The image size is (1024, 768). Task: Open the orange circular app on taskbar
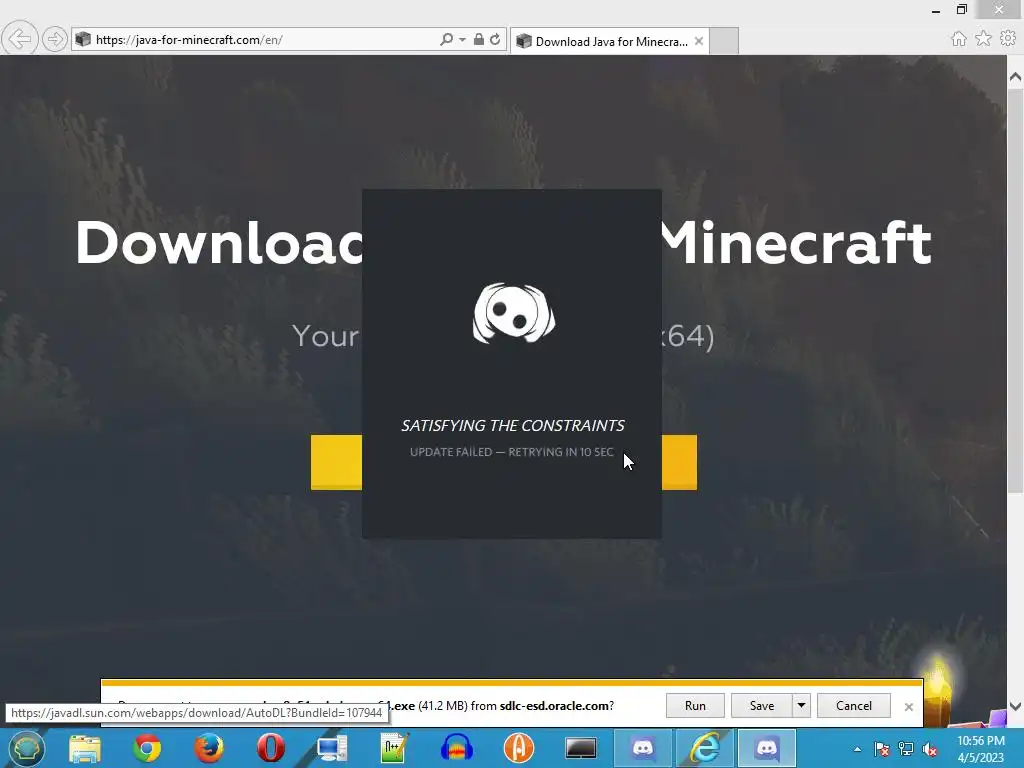pyautogui.click(x=519, y=748)
